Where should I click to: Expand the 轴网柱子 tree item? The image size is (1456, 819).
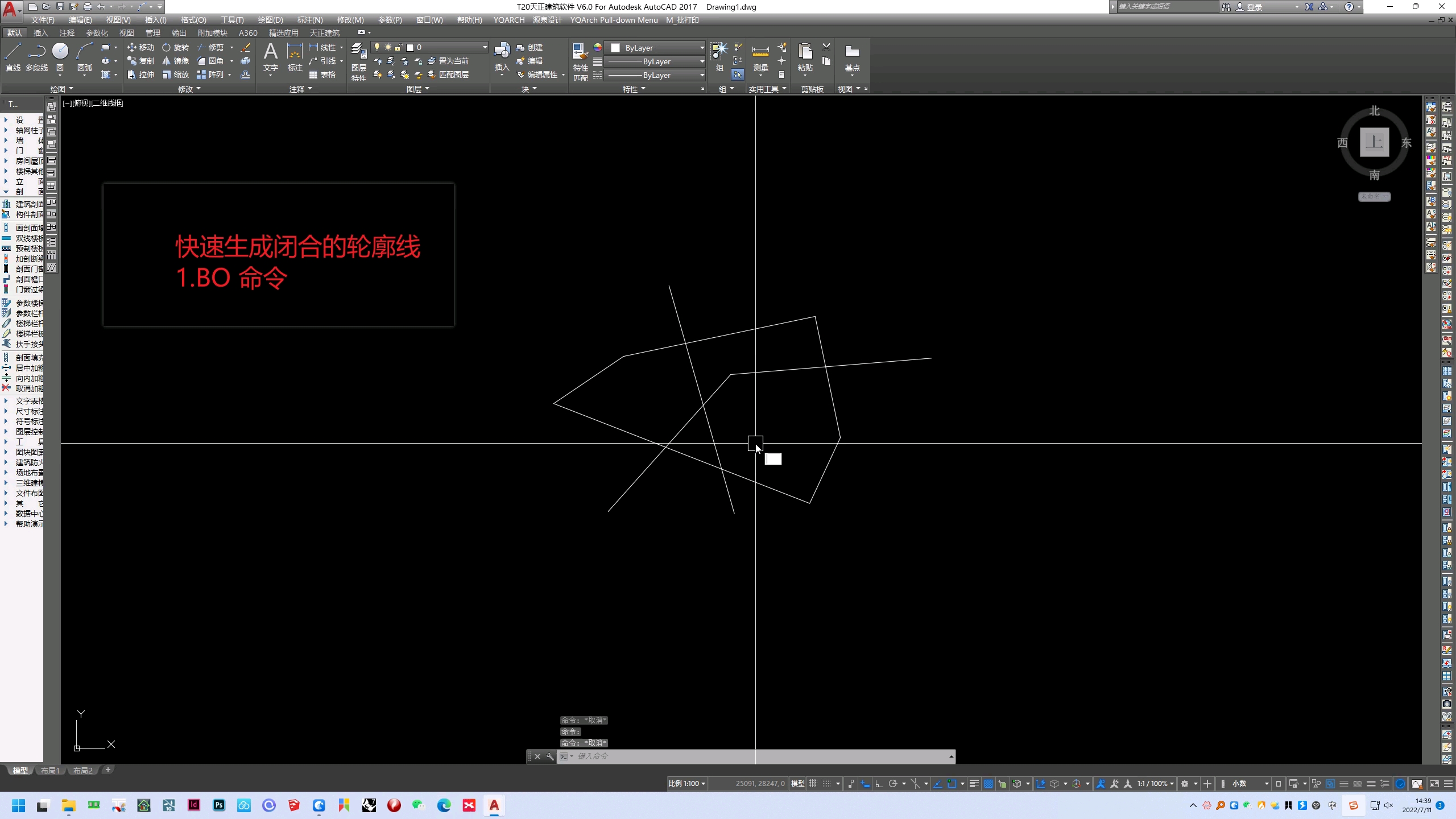click(6, 130)
